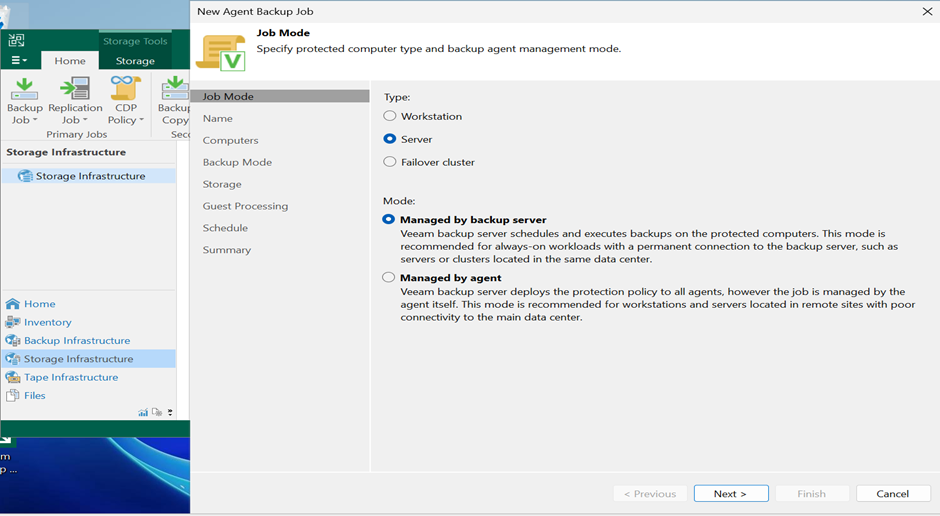Click the Storage Tools contextual tab header
This screenshot has width=940, height=516.
tap(135, 41)
